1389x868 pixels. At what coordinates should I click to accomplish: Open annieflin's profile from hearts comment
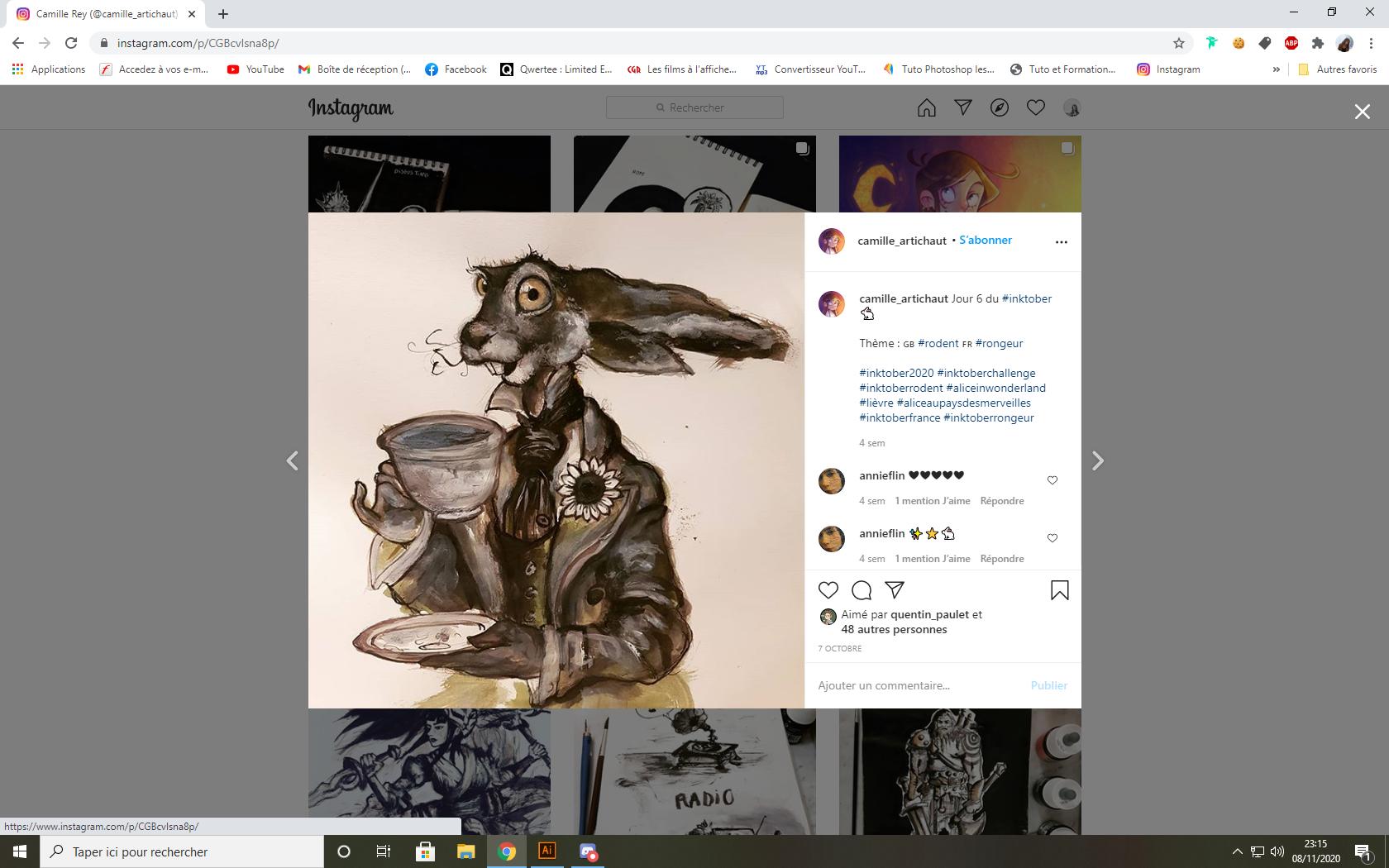coord(881,475)
